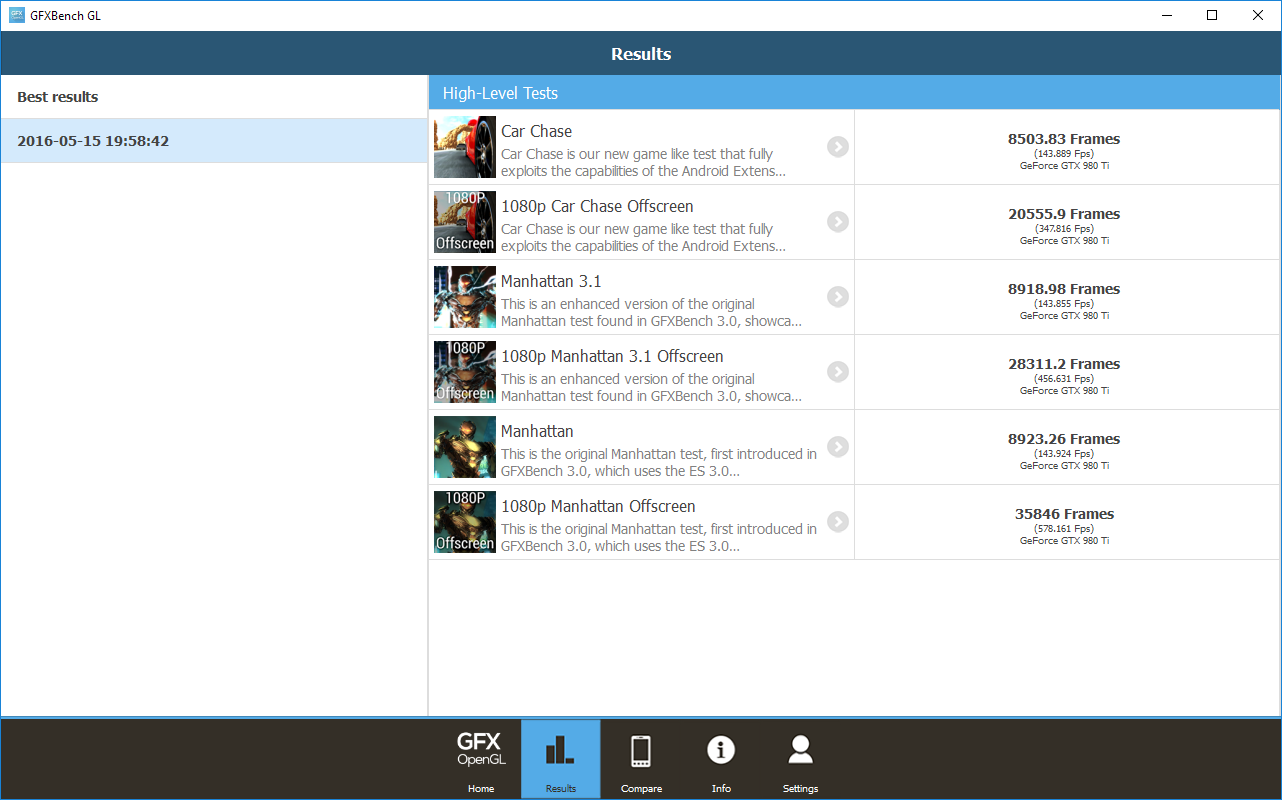Image resolution: width=1282 pixels, height=800 pixels.
Task: Click the 8503.83 Frames result
Action: click(1064, 139)
